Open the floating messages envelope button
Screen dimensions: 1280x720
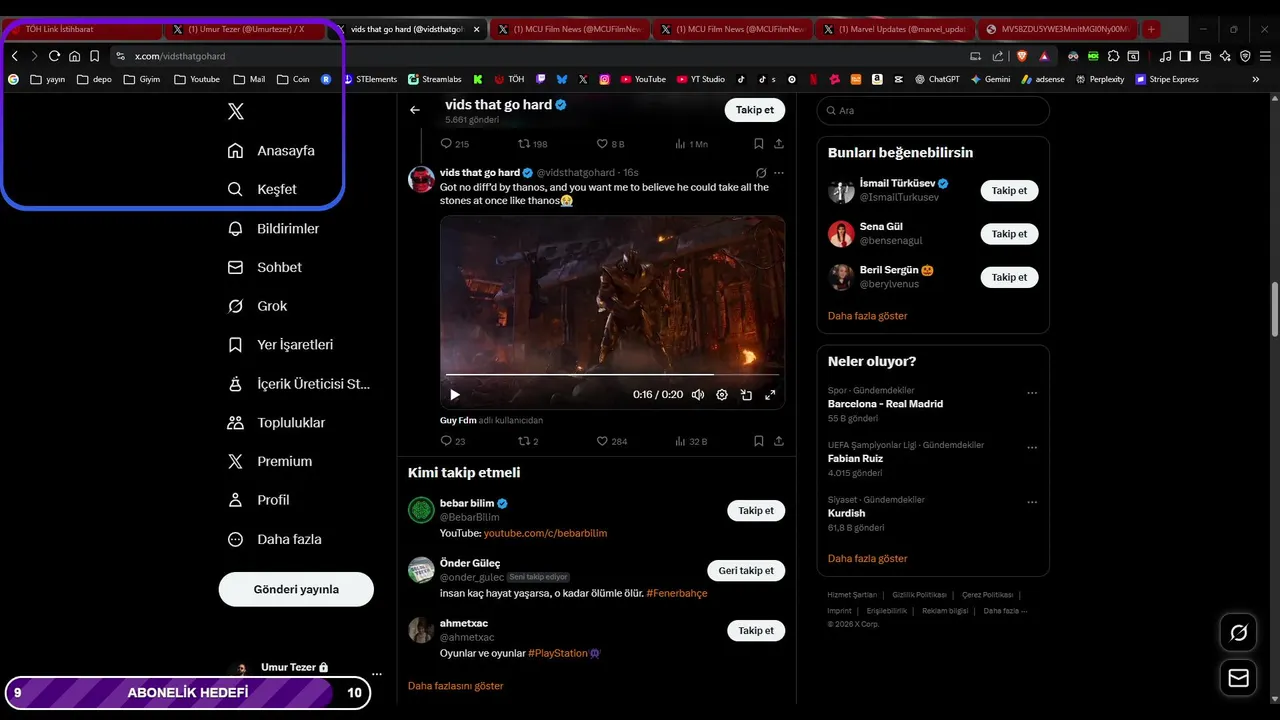point(1238,678)
